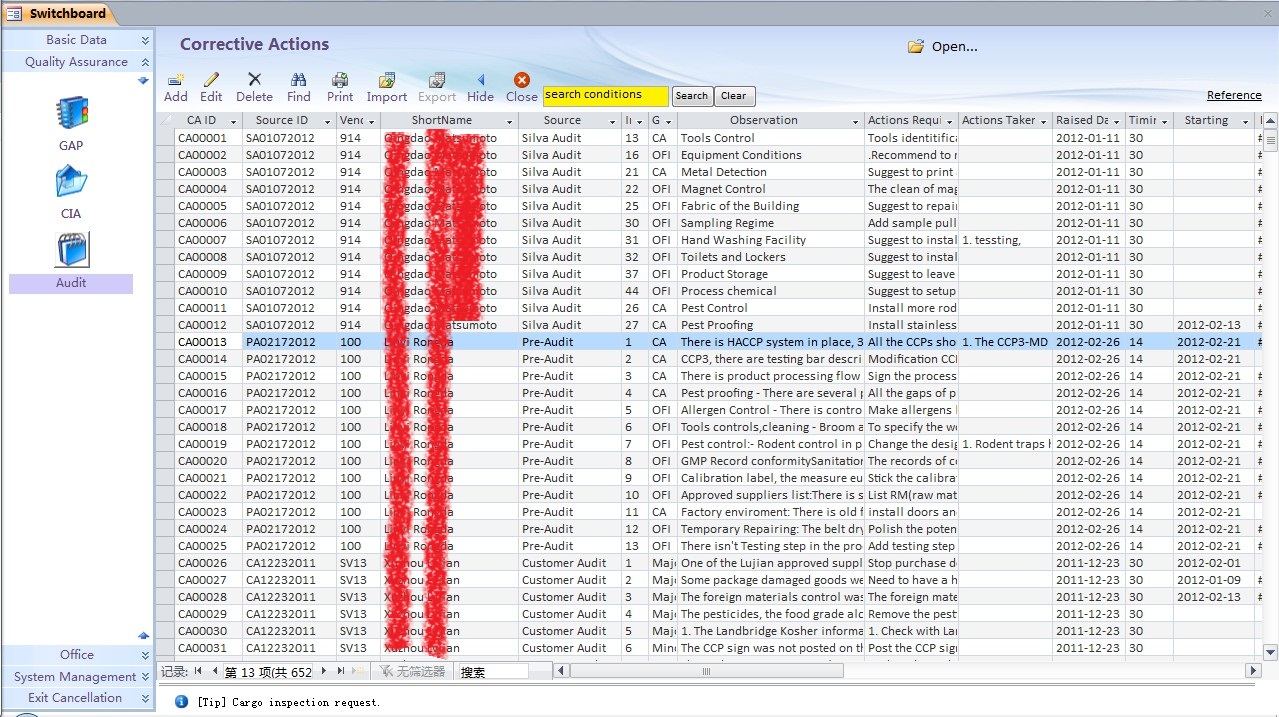Screen dimensions: 1279x717
Task: Jump to last record in navigator
Action: [341, 671]
